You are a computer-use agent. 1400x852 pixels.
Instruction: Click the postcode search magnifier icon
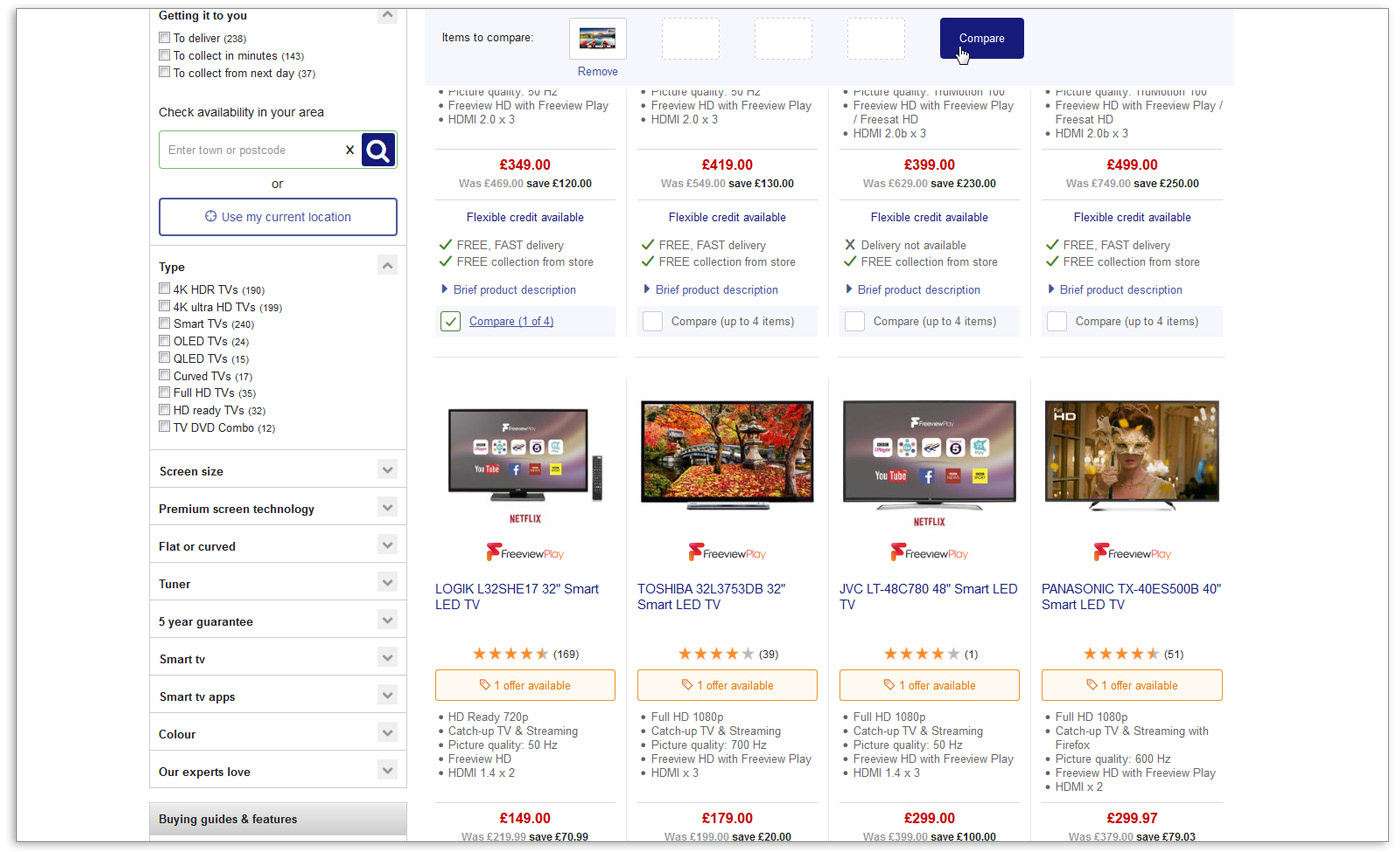click(x=378, y=150)
